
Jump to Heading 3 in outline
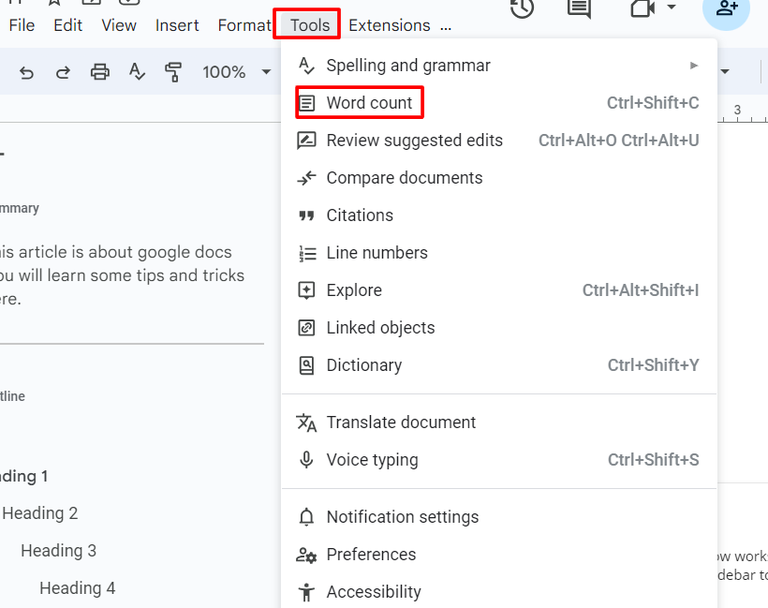click(x=59, y=551)
